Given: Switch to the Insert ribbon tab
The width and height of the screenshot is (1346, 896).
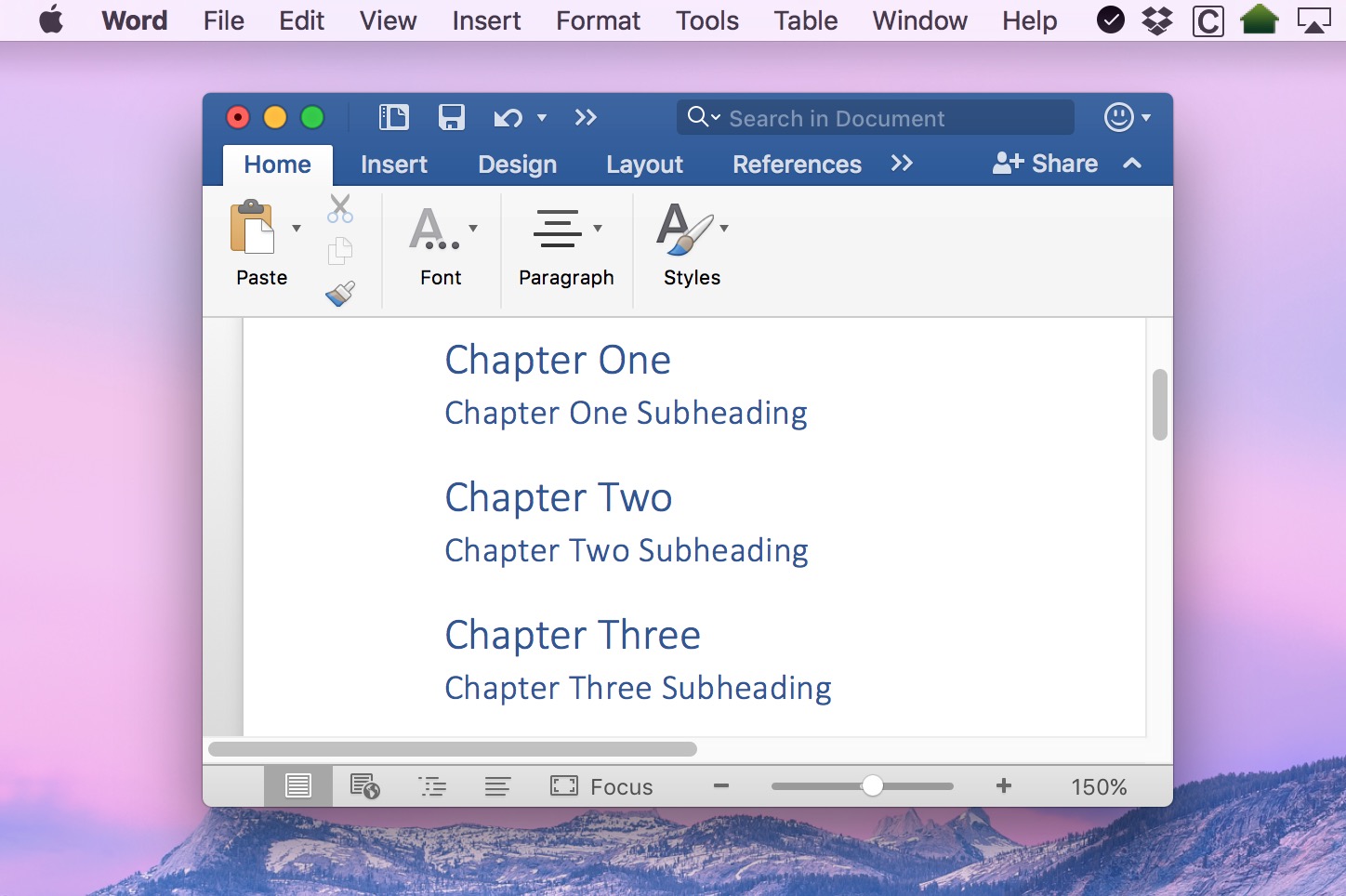Looking at the screenshot, I should (394, 165).
